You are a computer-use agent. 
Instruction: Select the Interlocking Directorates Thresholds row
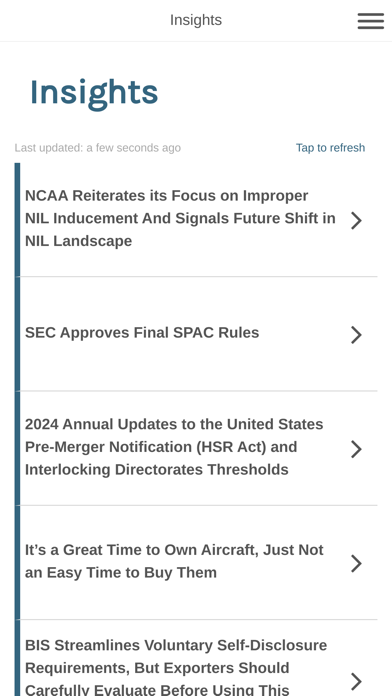point(196,448)
